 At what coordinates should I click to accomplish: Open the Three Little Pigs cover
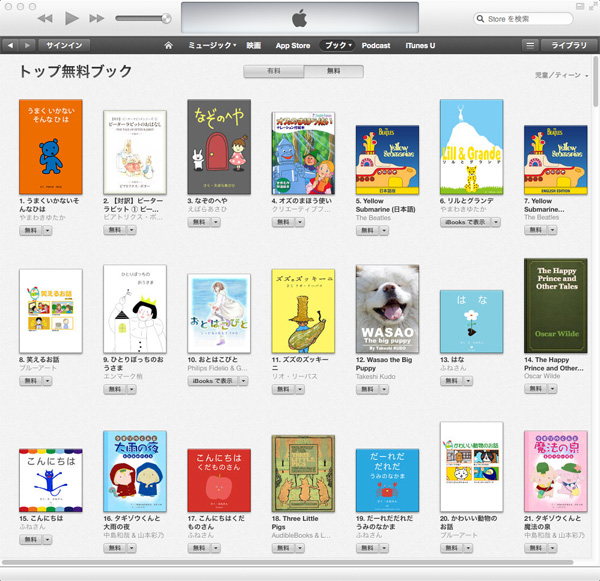(x=303, y=473)
